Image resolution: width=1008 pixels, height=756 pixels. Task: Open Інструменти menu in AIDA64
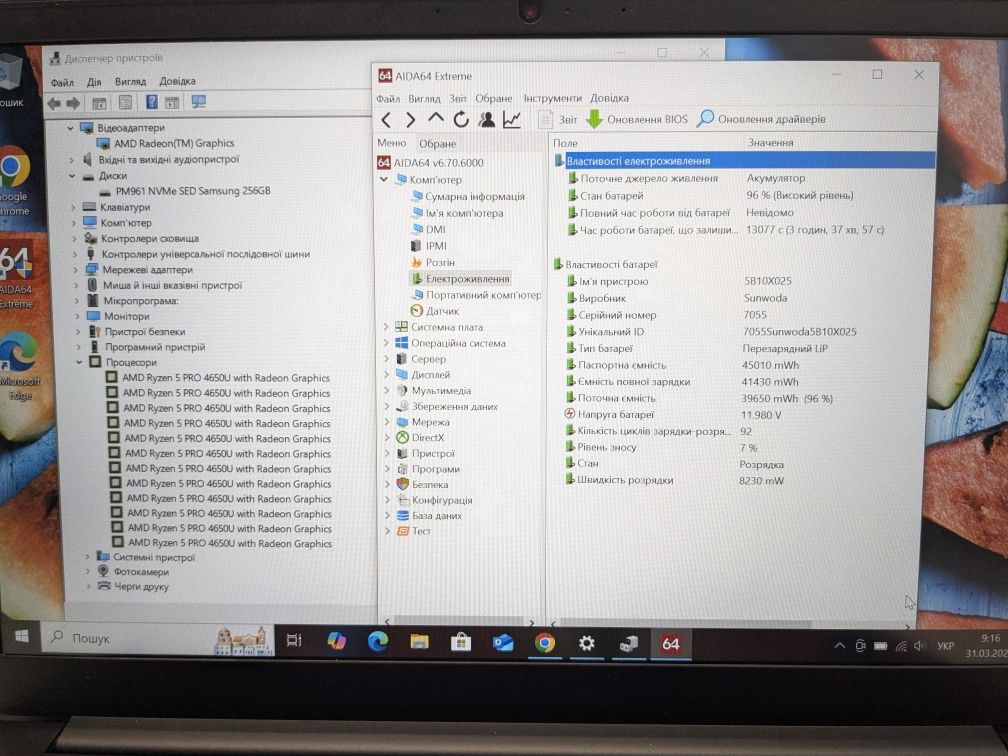[552, 98]
